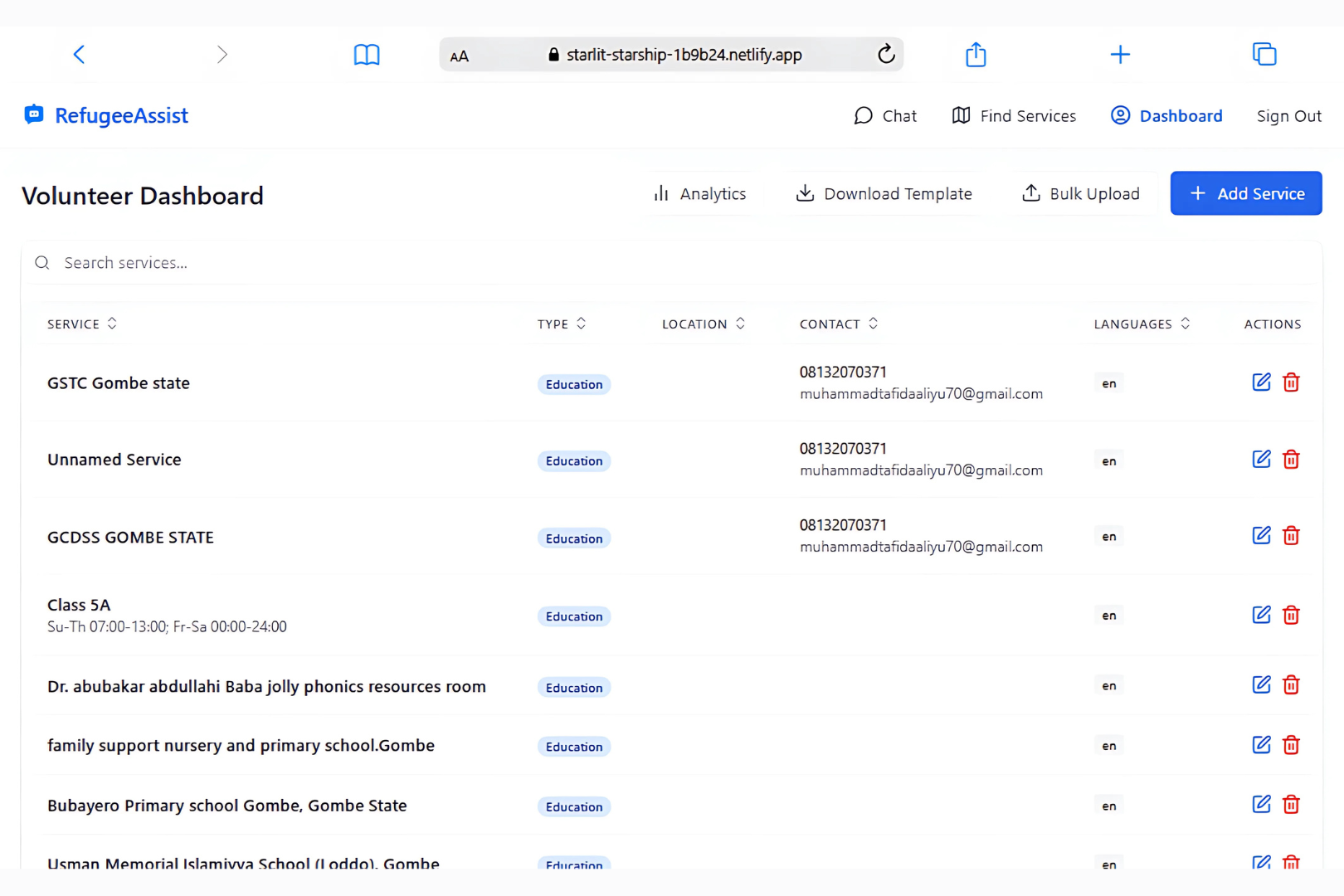The image size is (1344, 896).
Task: Go forward with the browser forward arrow
Action: (222, 55)
